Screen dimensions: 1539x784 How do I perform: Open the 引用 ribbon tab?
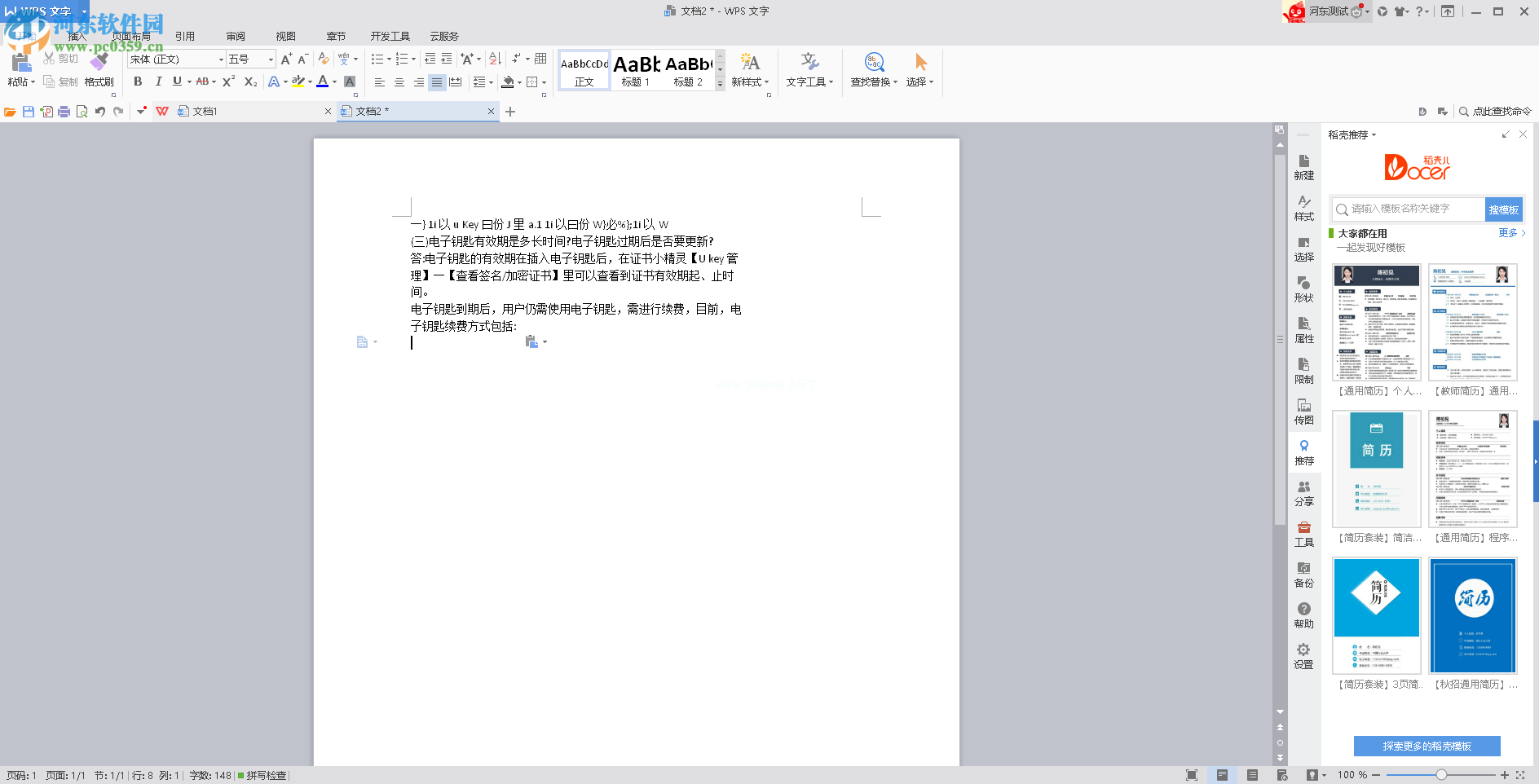[185, 37]
